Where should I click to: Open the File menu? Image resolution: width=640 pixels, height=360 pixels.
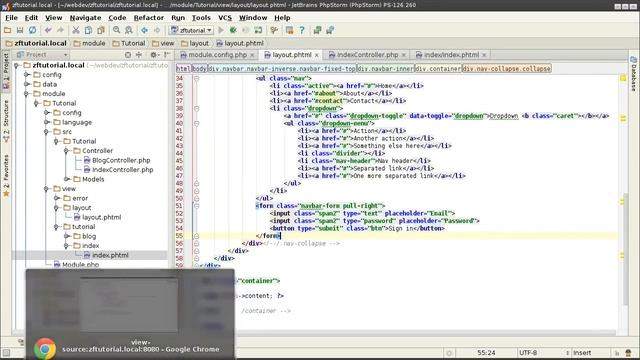coord(11,18)
